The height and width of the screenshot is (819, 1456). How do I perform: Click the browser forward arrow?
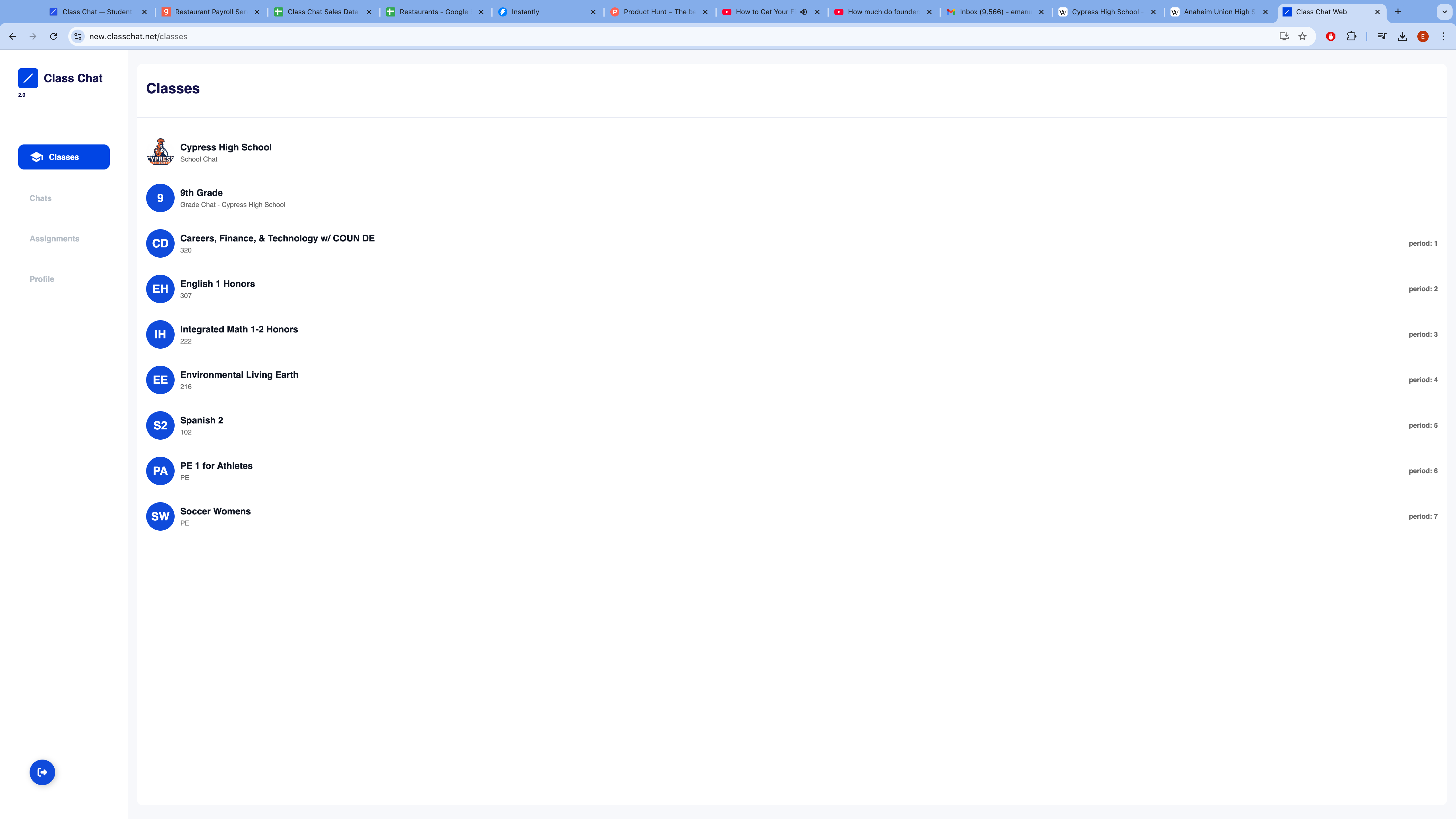point(33,36)
